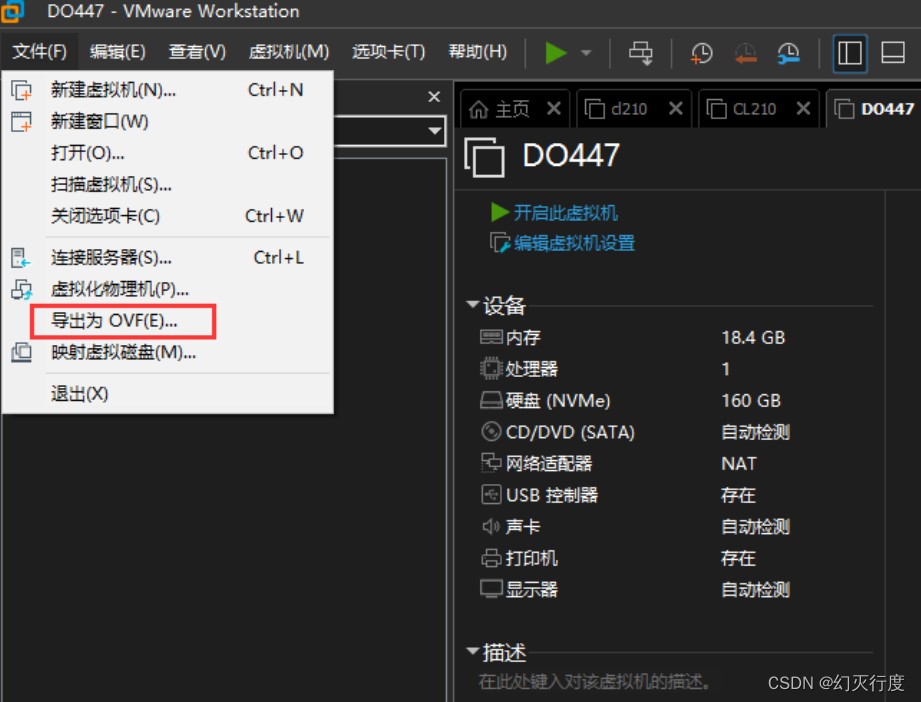Close the 主页 tab
The height and width of the screenshot is (702, 921).
click(x=554, y=109)
